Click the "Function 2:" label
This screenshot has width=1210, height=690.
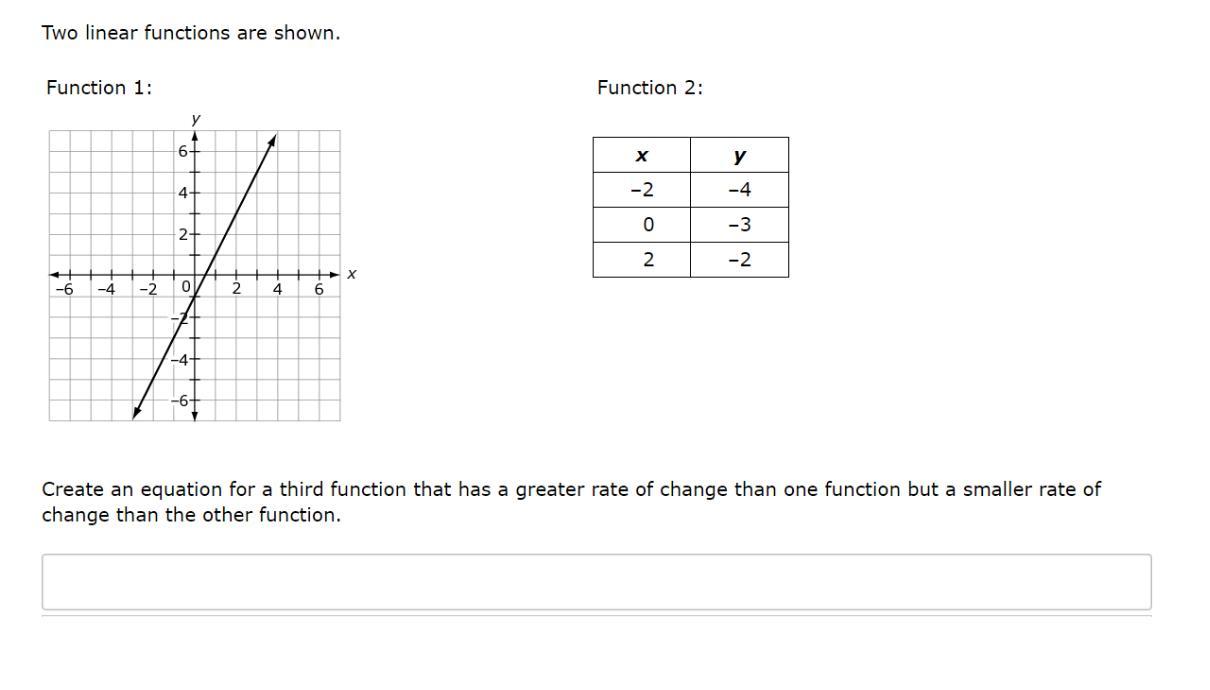tap(650, 88)
